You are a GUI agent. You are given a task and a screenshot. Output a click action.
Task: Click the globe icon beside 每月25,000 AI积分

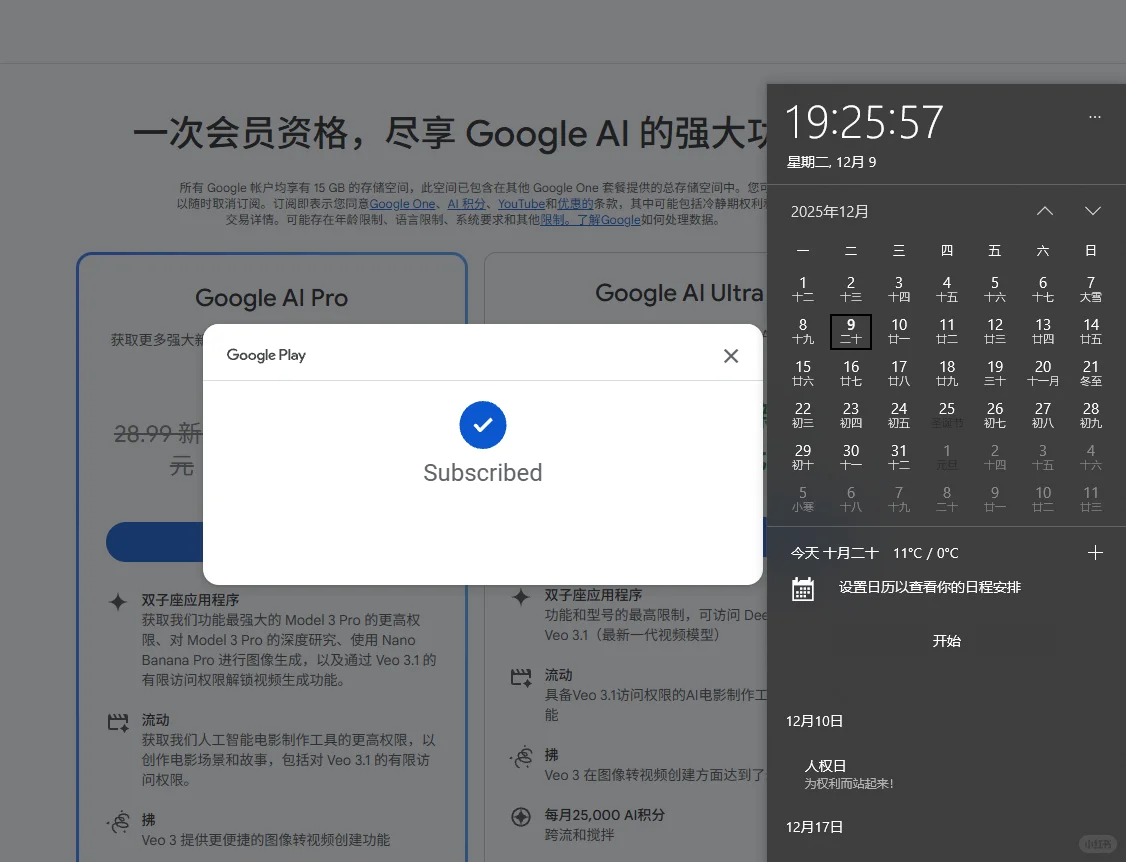pos(521,815)
